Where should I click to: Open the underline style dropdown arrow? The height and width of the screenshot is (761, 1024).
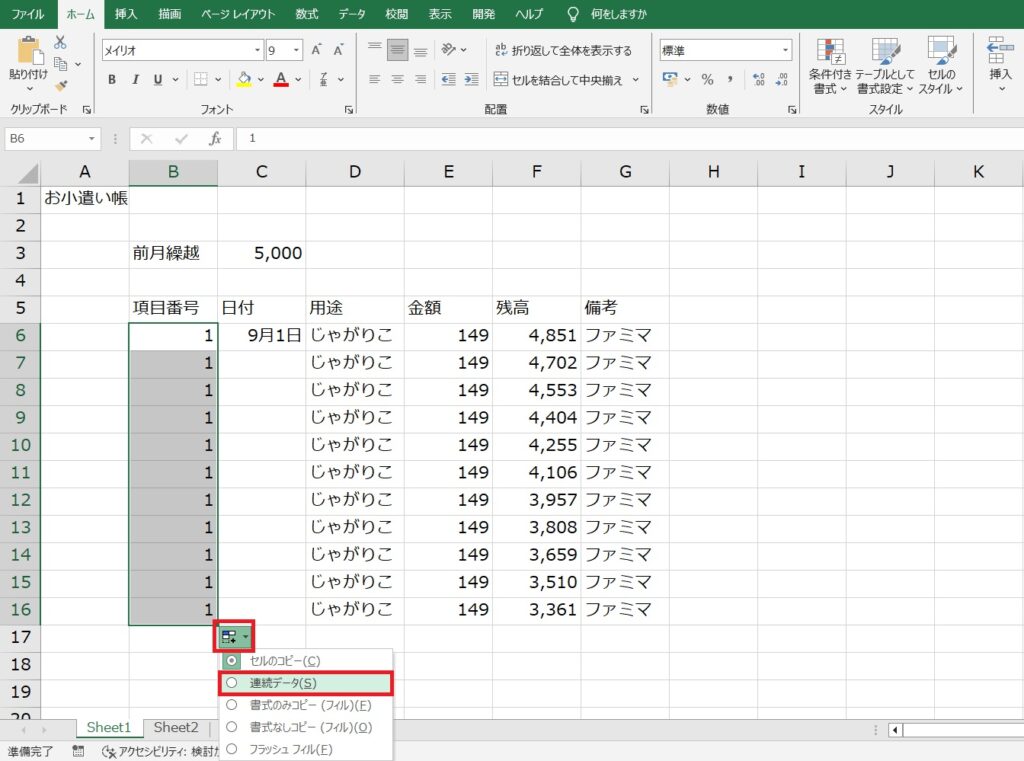[x=175, y=80]
